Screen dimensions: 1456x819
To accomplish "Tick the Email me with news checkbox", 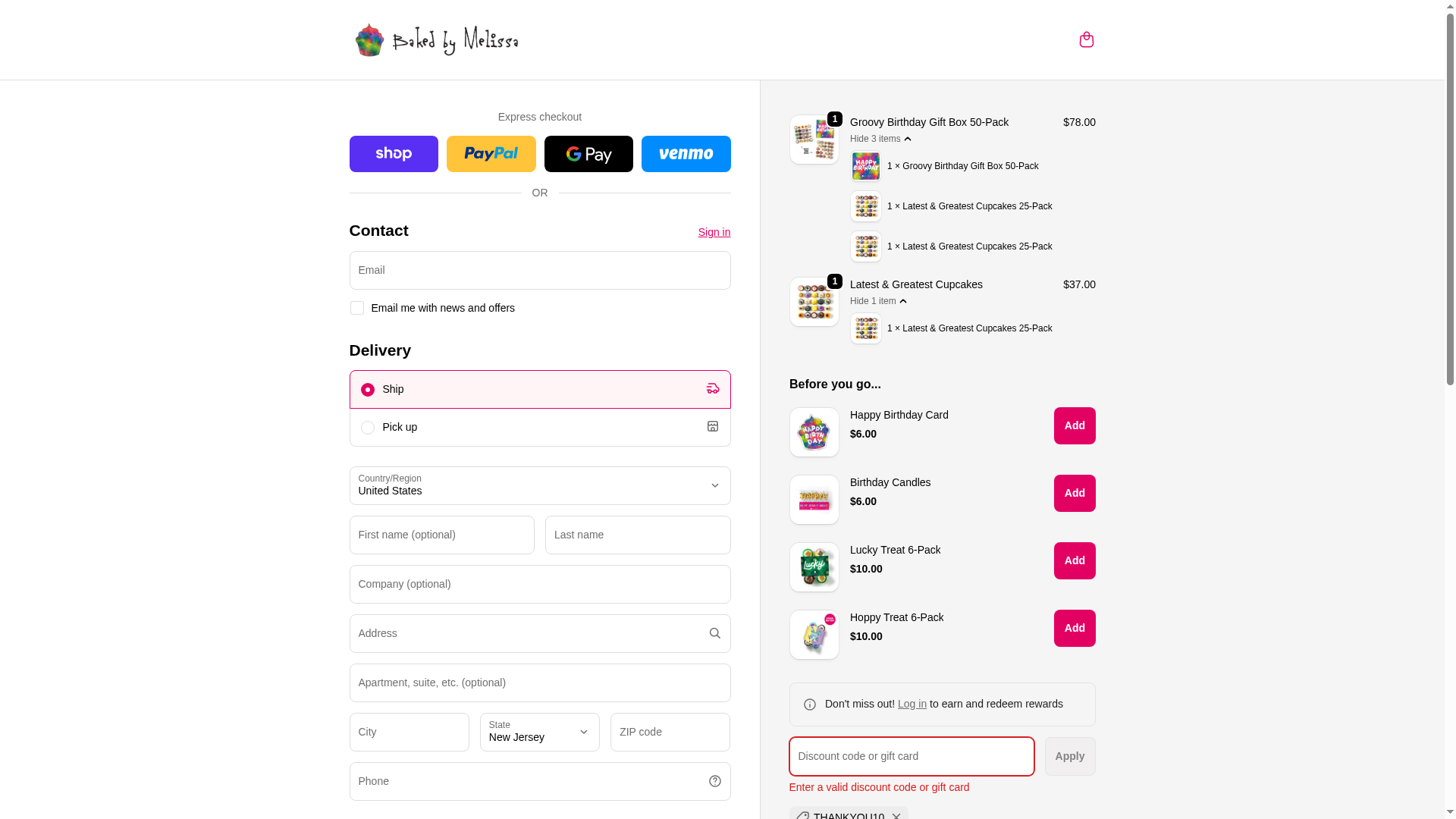I will click(357, 308).
